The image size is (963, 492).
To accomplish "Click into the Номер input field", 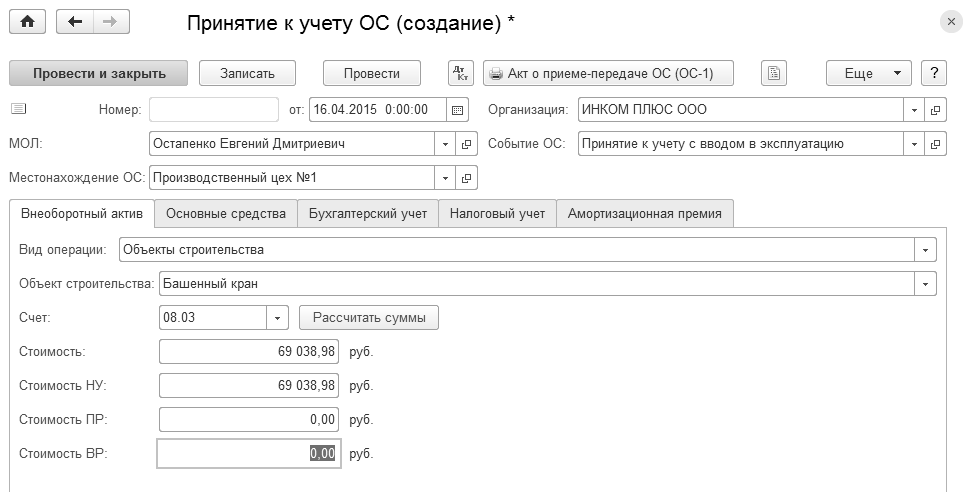I will click(214, 110).
